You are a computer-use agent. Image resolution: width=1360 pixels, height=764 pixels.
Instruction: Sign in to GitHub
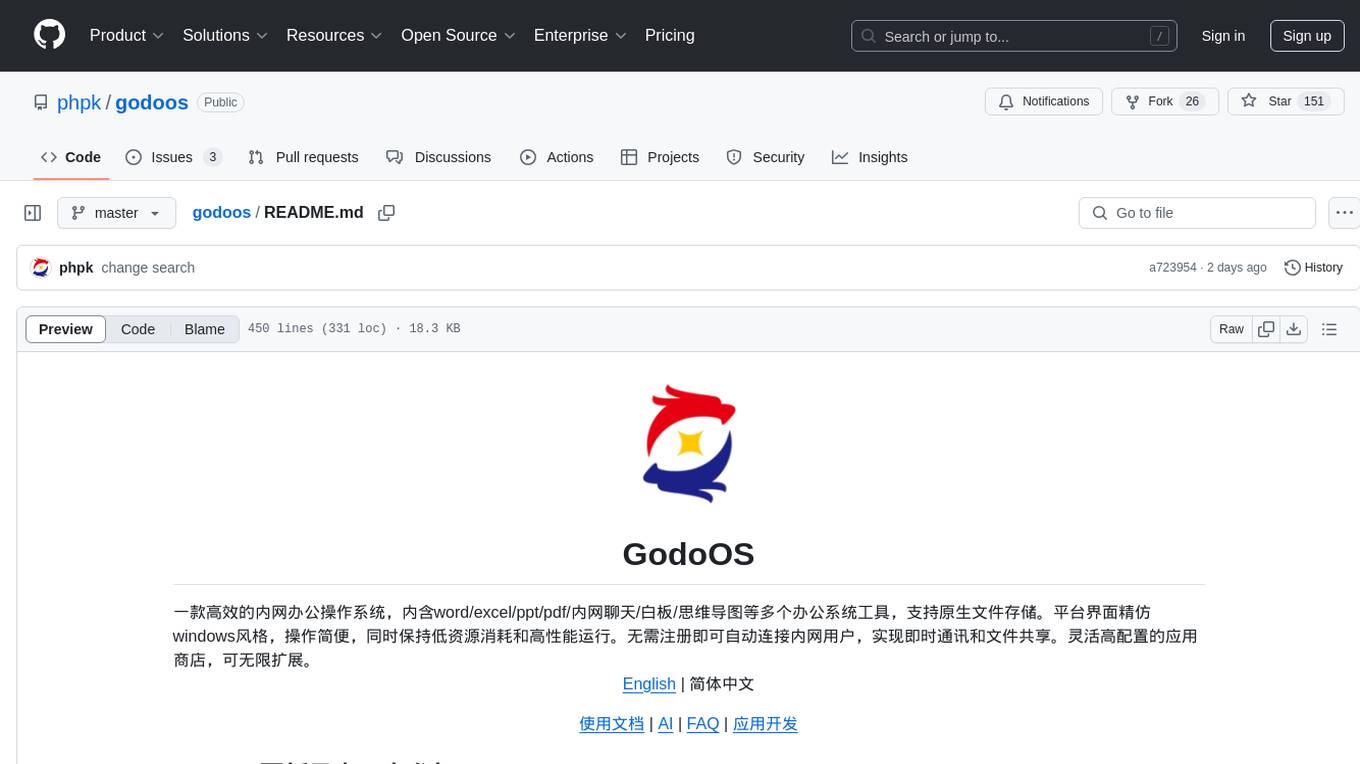(x=1223, y=36)
